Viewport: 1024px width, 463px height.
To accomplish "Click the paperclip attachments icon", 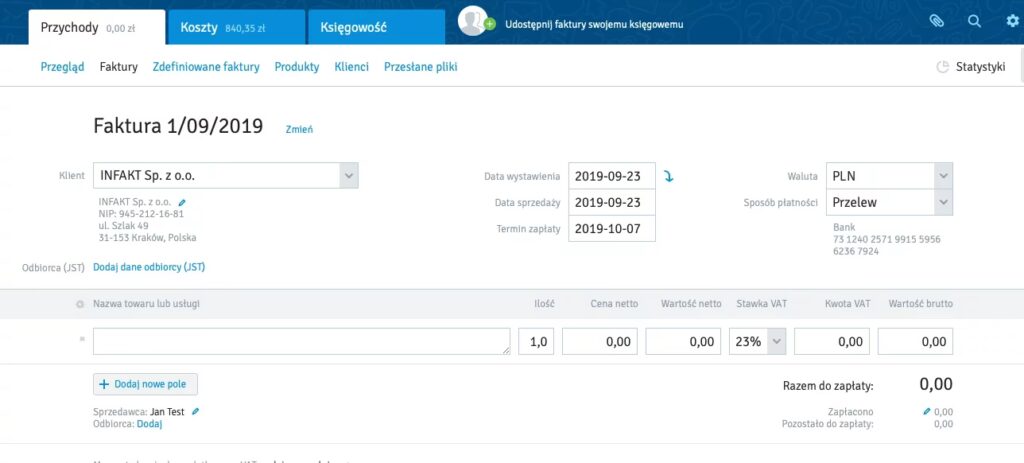I will (936, 21).
